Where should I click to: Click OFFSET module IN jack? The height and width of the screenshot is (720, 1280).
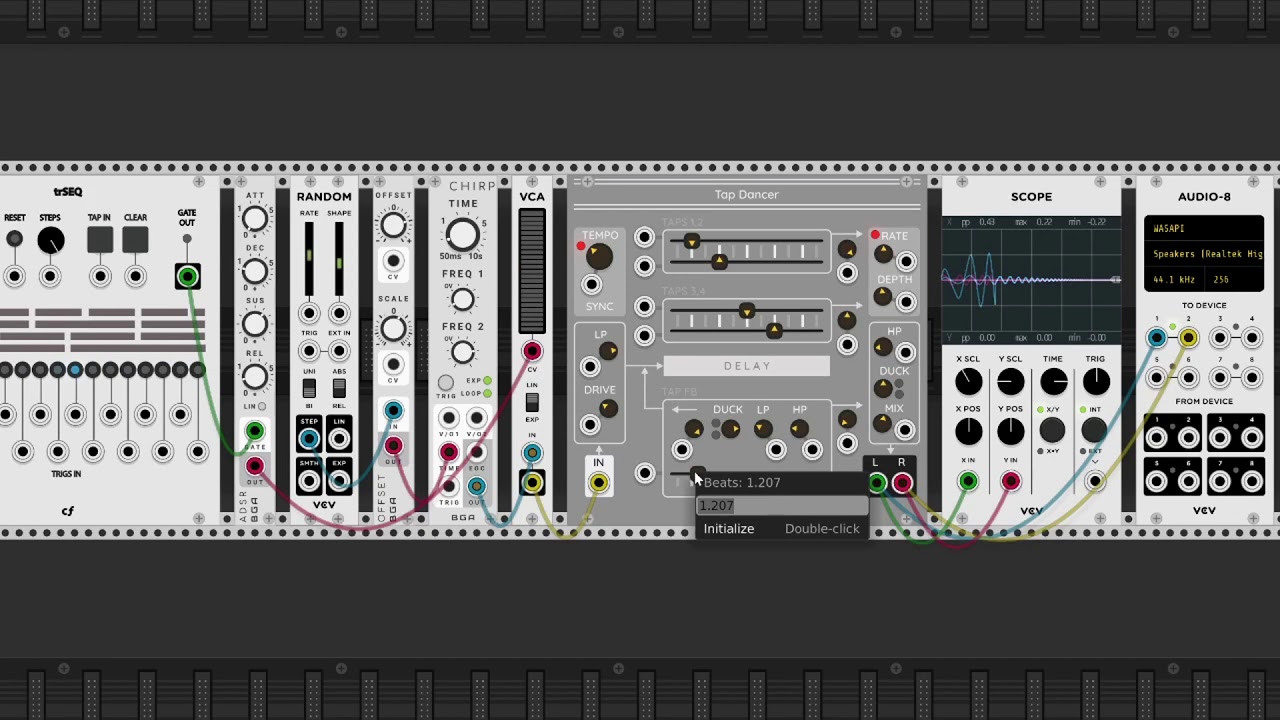point(393,410)
